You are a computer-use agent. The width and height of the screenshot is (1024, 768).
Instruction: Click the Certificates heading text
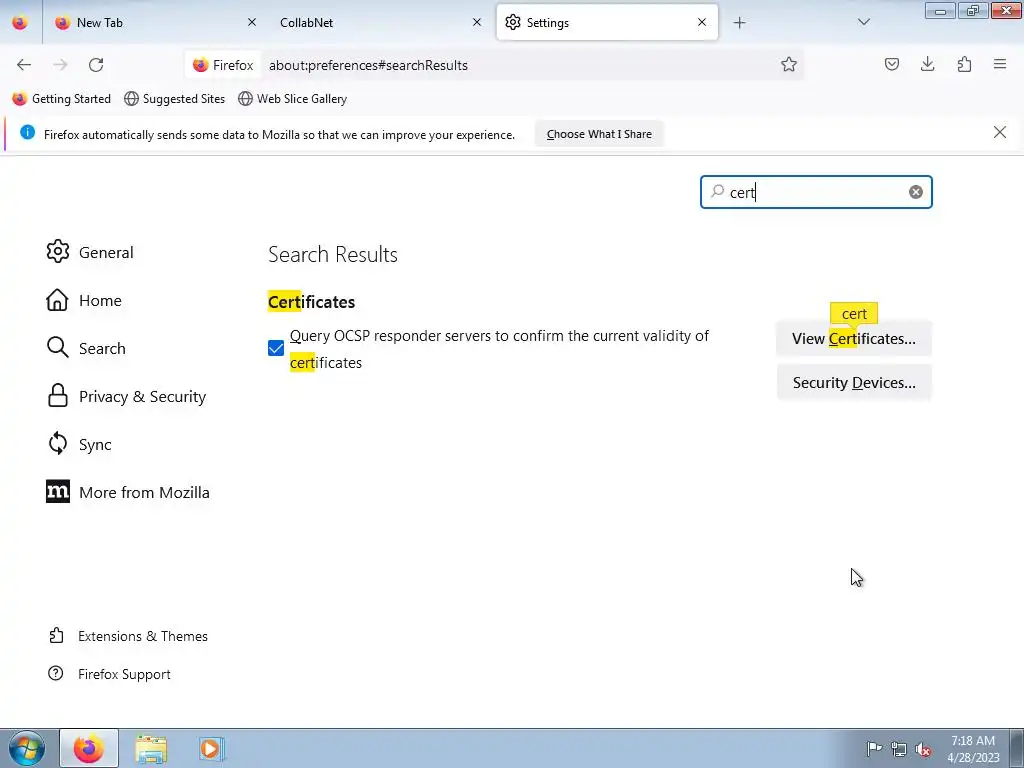pyautogui.click(x=312, y=302)
